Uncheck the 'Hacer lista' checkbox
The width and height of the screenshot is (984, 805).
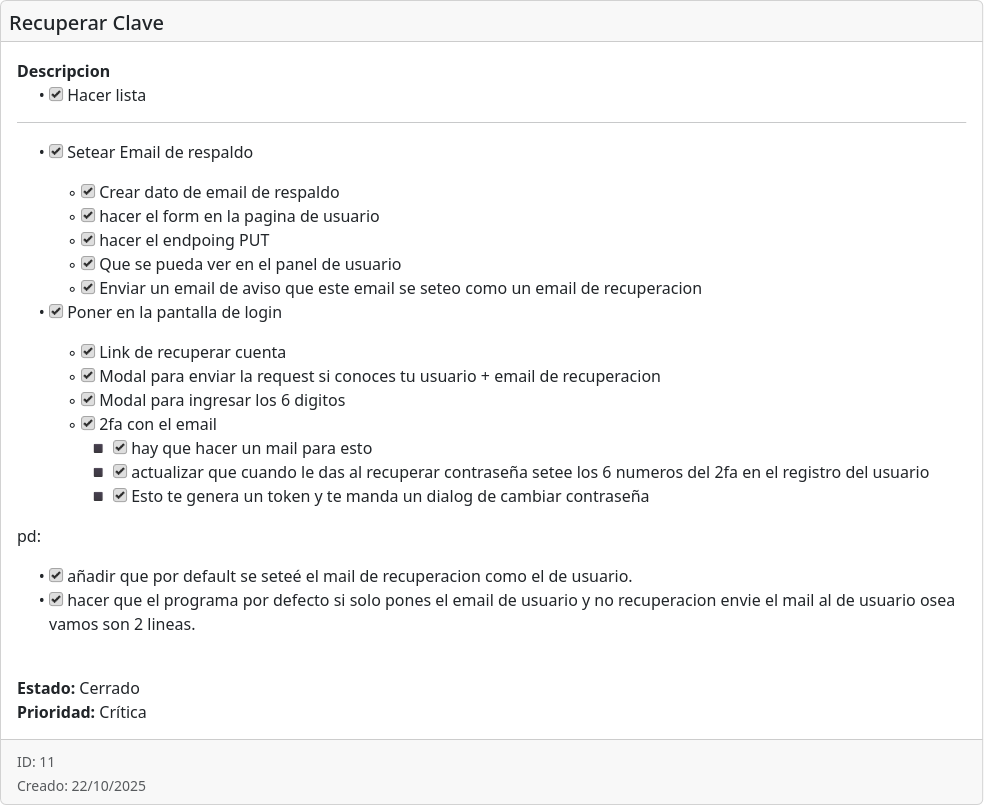tap(57, 95)
